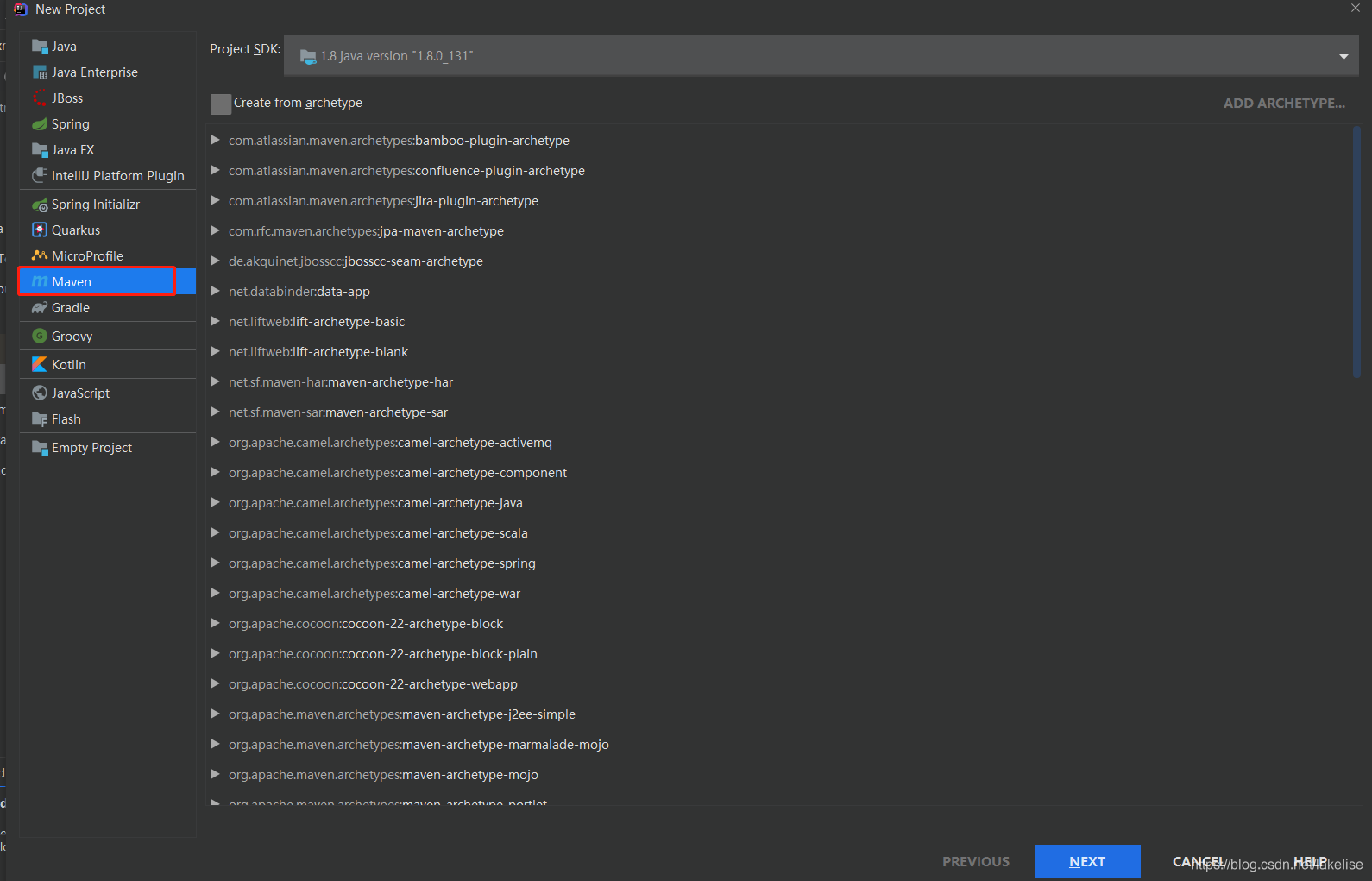Click the Groovy icon
1372x881 pixels.
40,337
